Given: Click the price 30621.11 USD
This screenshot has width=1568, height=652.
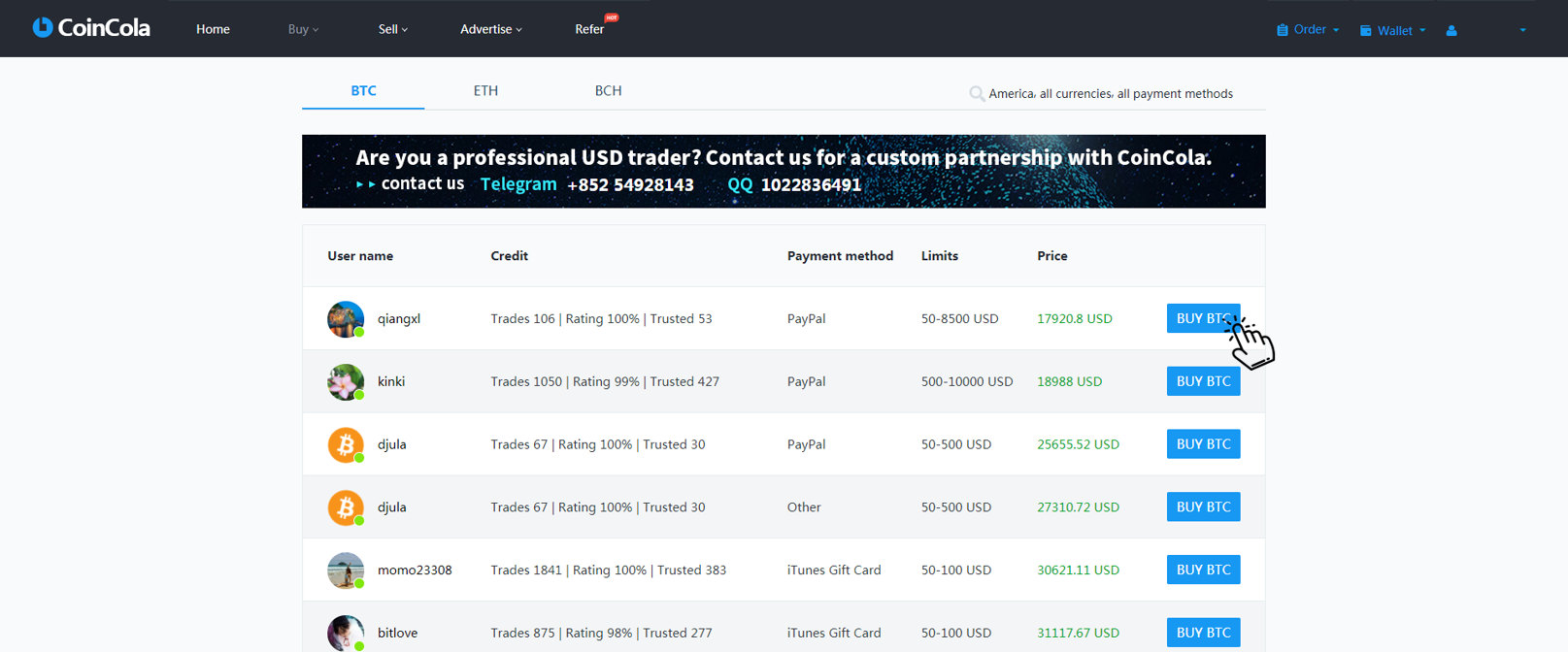Looking at the screenshot, I should (1078, 570).
